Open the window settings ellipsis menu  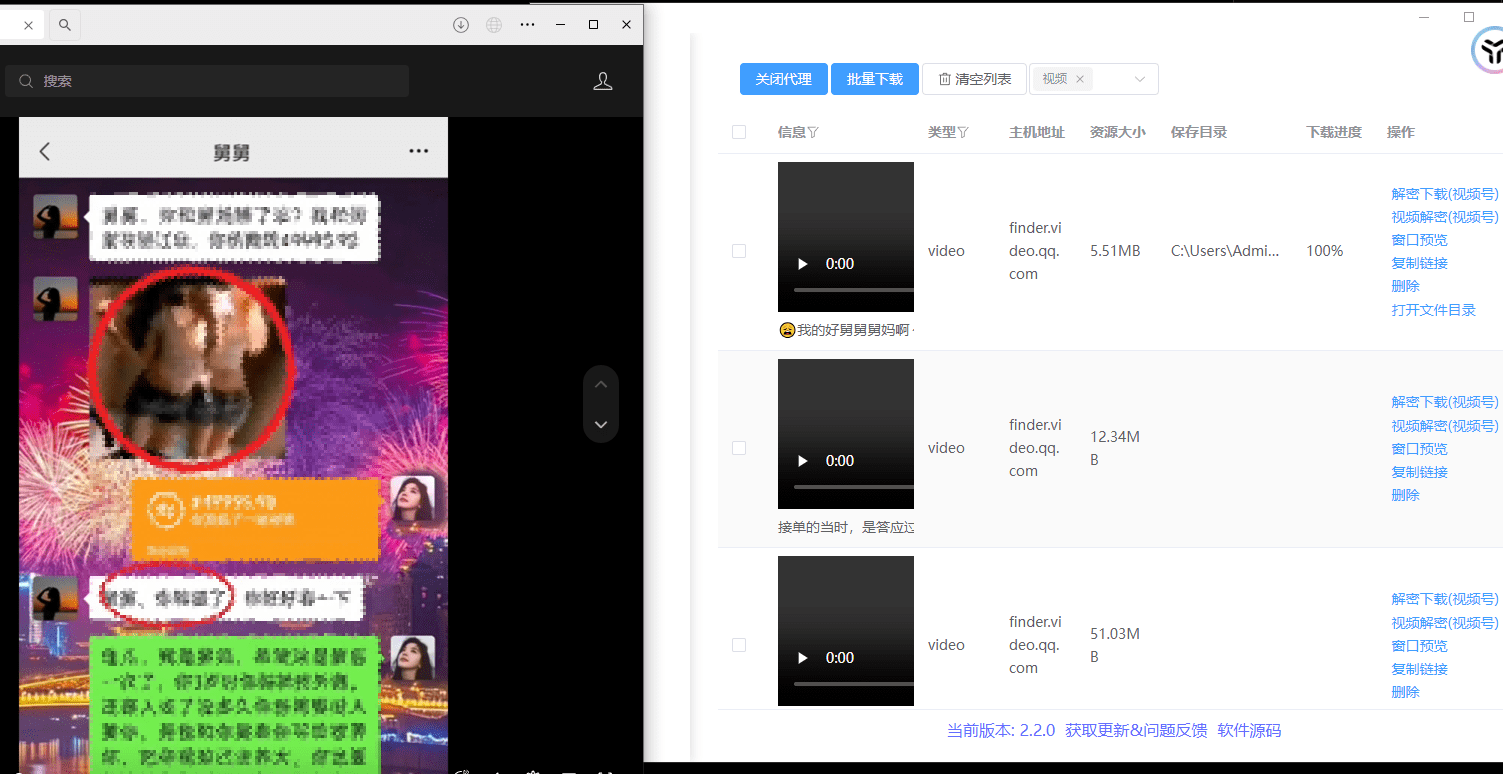point(527,25)
